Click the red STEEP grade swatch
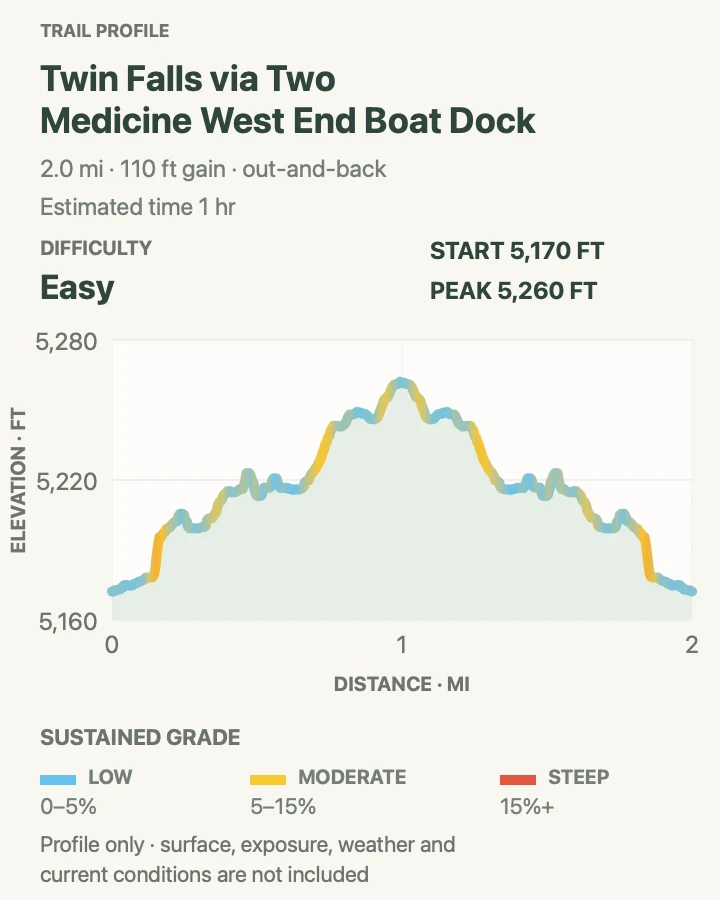The image size is (720, 900). tap(518, 779)
